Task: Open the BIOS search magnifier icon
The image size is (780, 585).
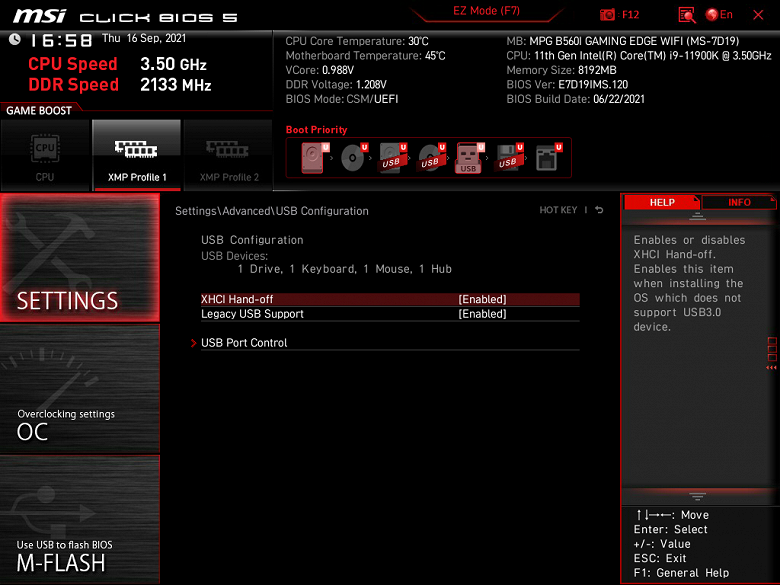Action: [686, 15]
